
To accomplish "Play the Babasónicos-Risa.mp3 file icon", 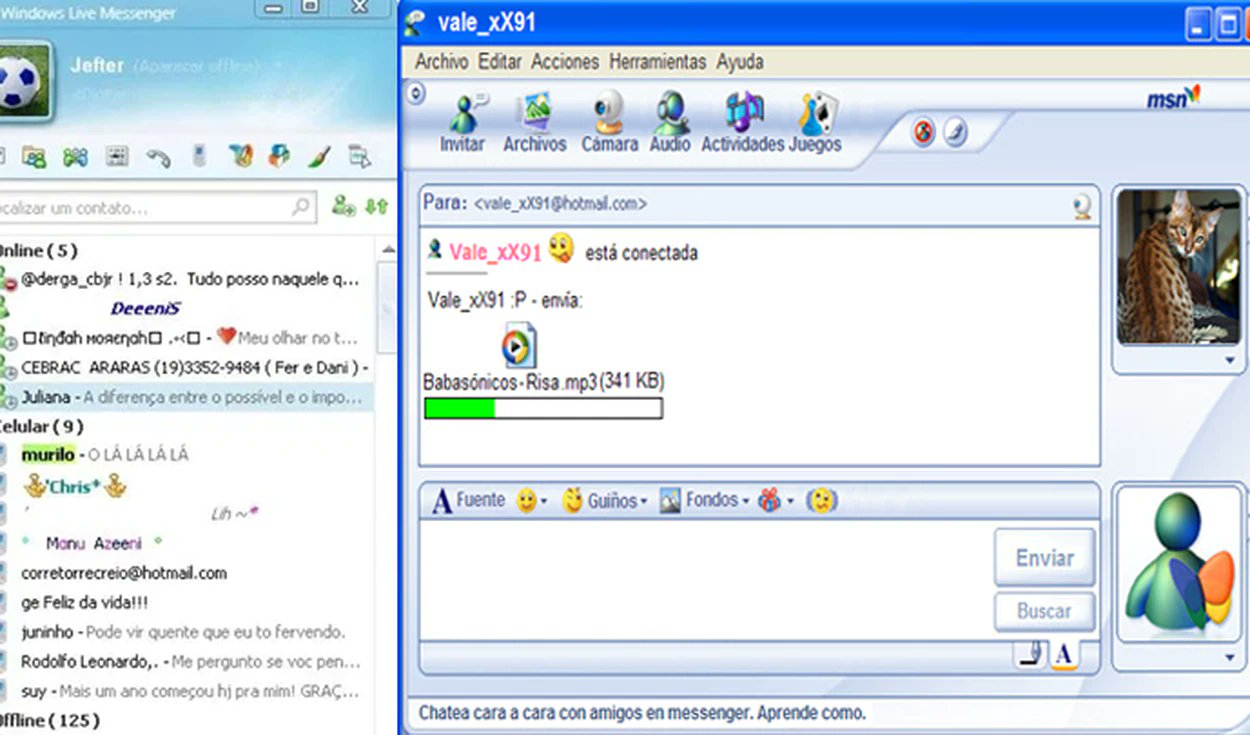I will [x=519, y=346].
